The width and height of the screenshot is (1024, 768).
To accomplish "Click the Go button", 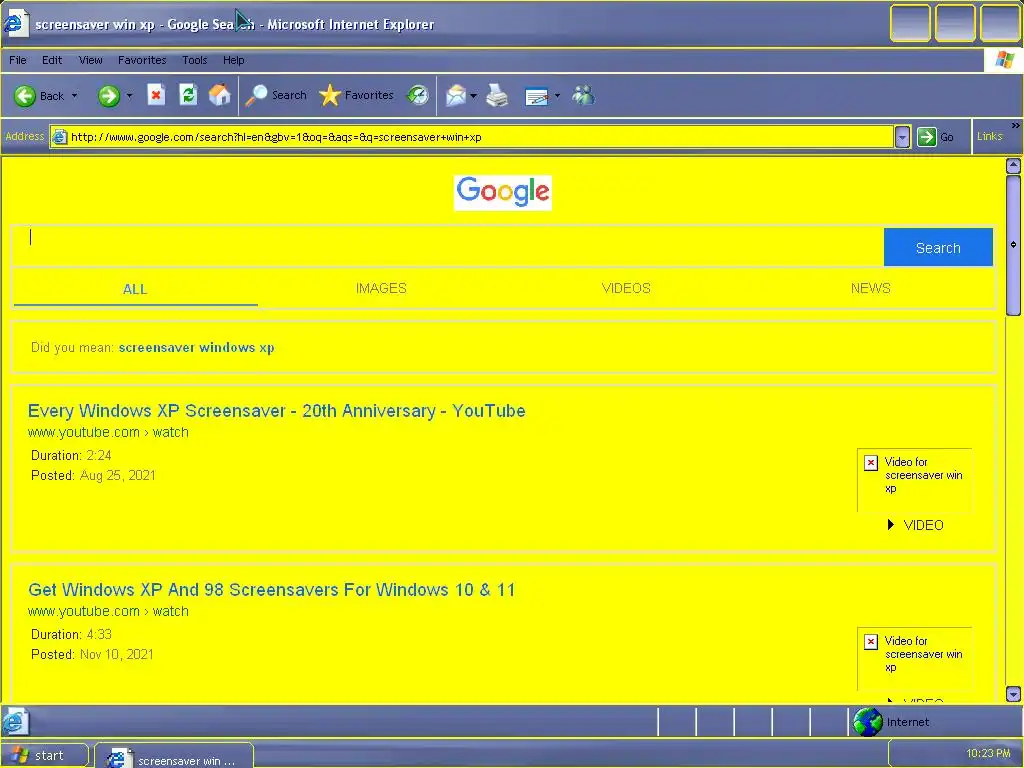I will pos(935,137).
